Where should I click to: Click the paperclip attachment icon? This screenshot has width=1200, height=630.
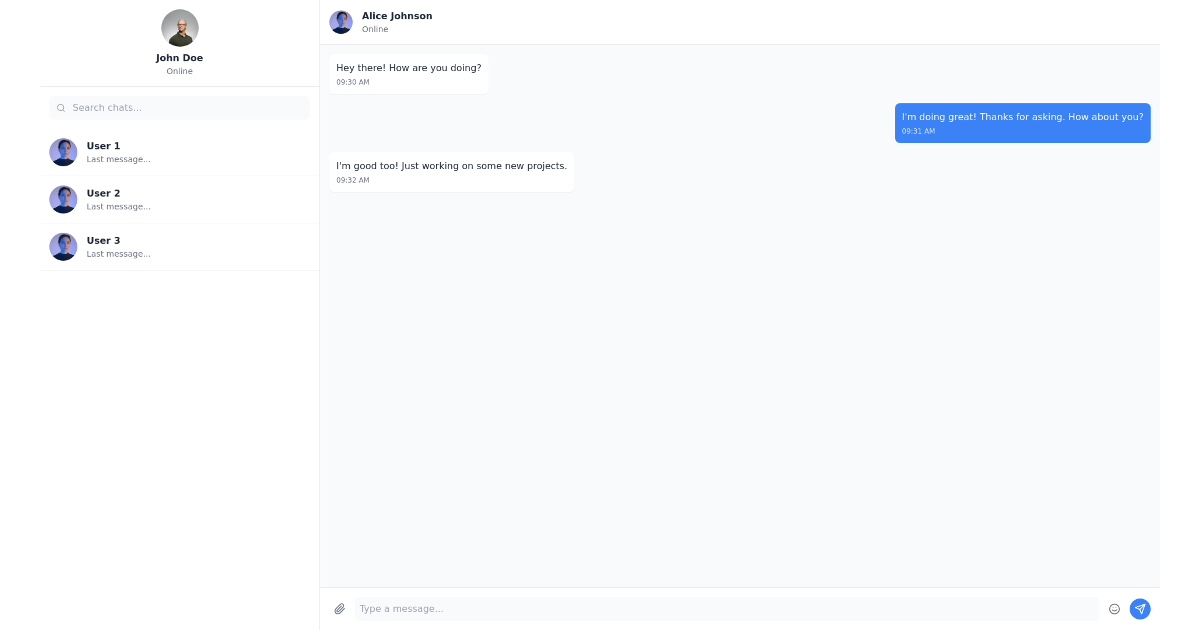pyautogui.click(x=339, y=609)
